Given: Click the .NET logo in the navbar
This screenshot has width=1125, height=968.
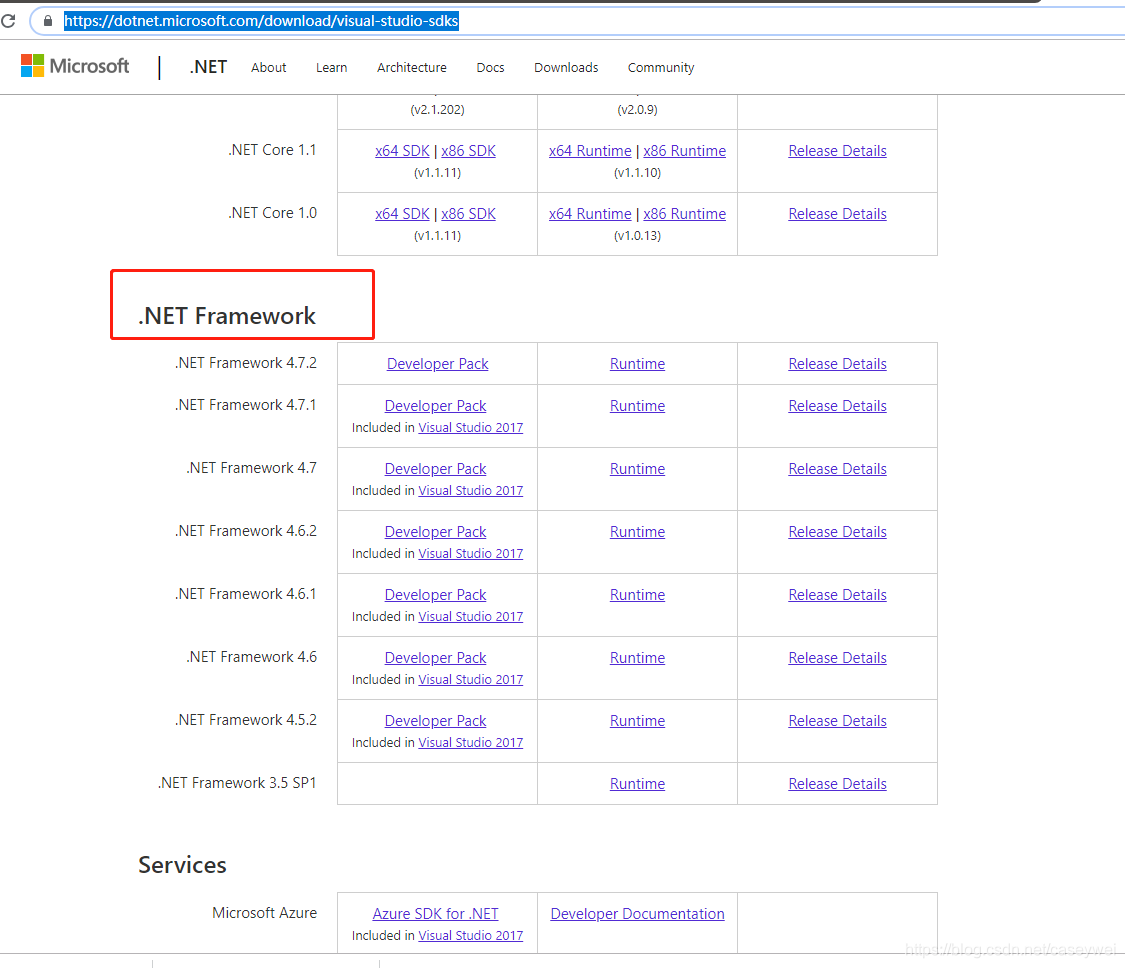Looking at the screenshot, I should tap(207, 66).
